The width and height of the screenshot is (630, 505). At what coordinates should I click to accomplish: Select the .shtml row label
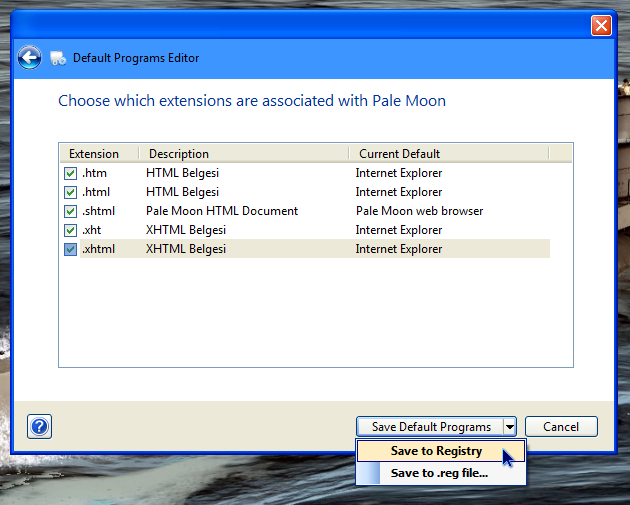pos(98,211)
